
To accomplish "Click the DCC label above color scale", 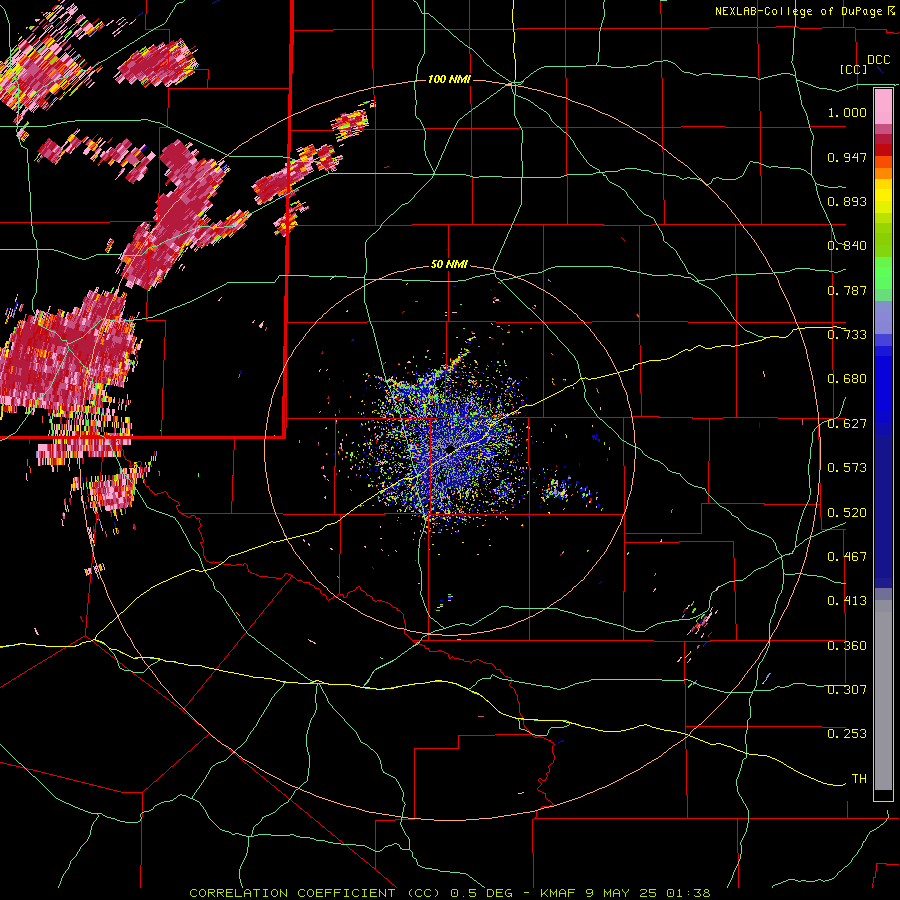I will [x=878, y=60].
